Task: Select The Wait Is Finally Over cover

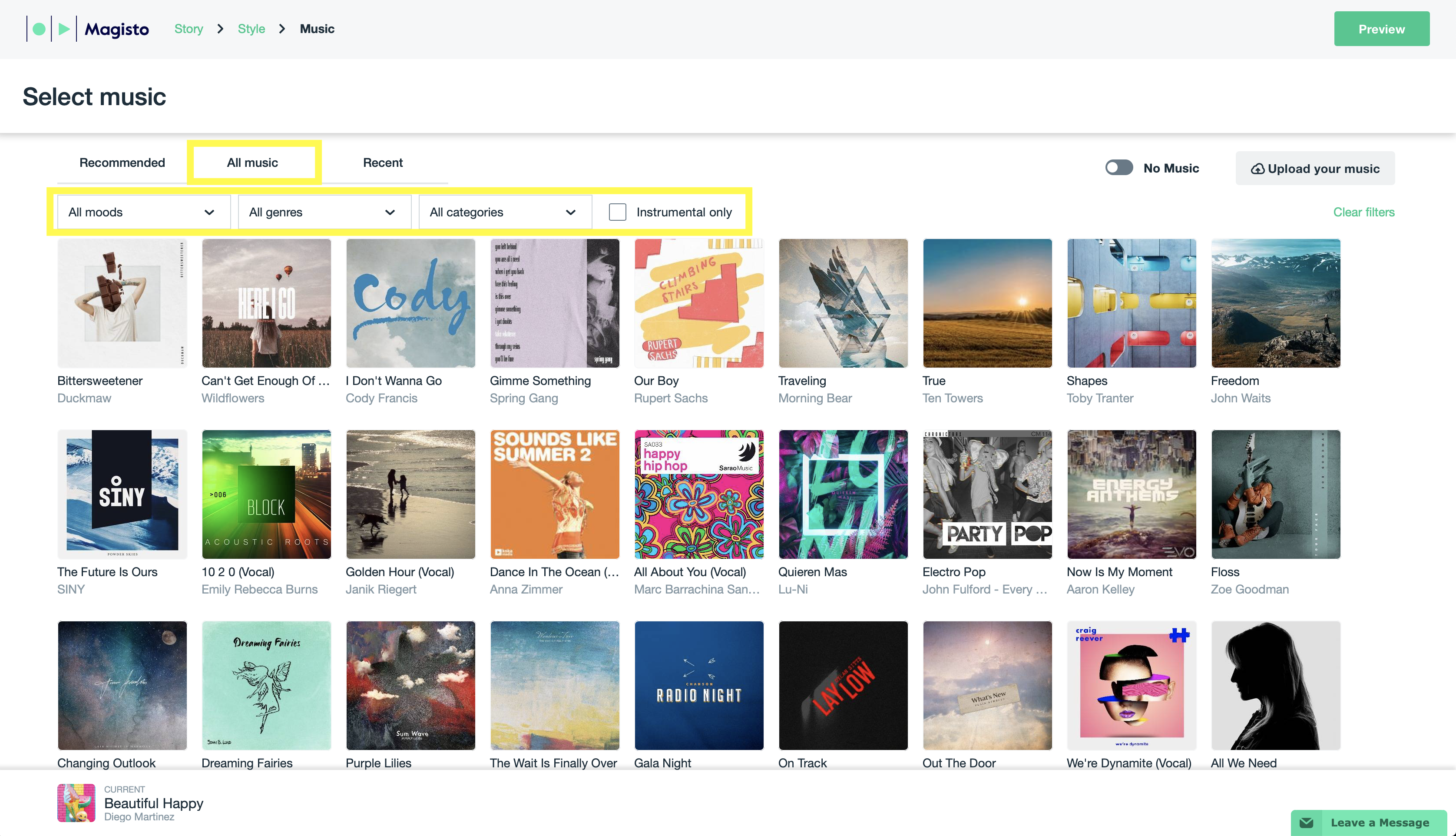Action: tap(554, 686)
